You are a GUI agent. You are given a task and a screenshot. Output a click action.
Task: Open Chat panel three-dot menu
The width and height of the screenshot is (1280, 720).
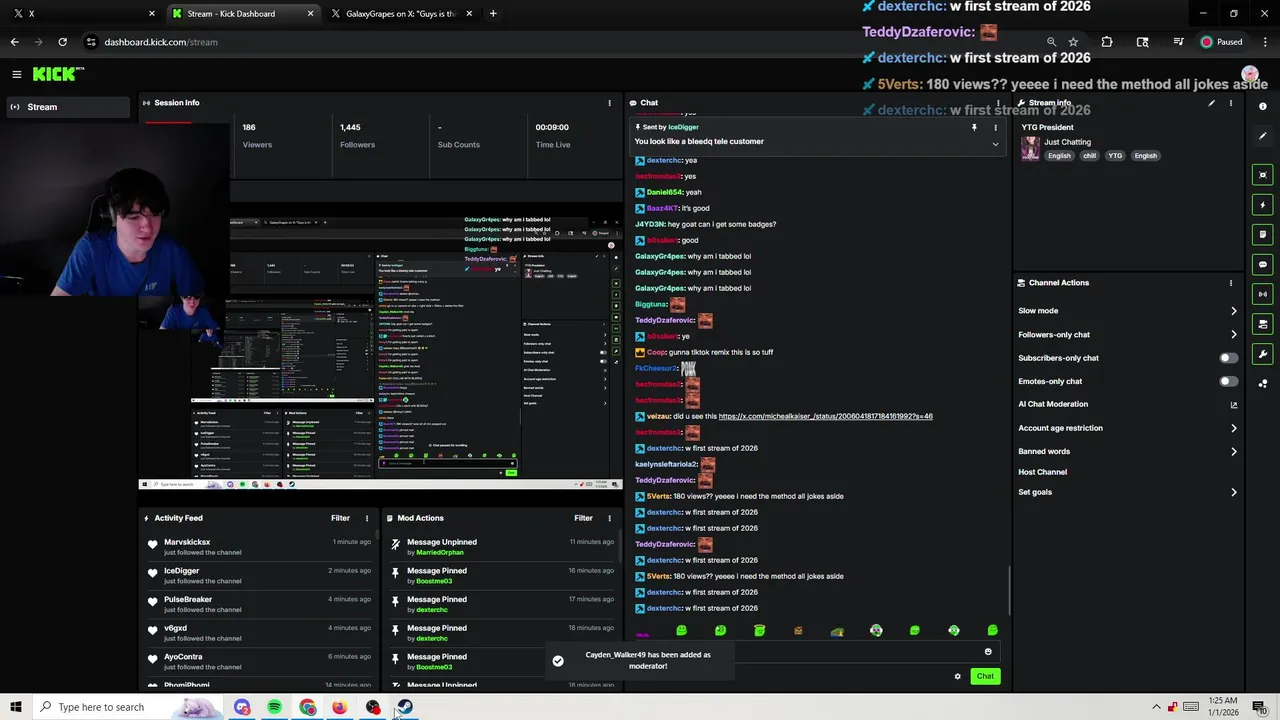point(998,103)
